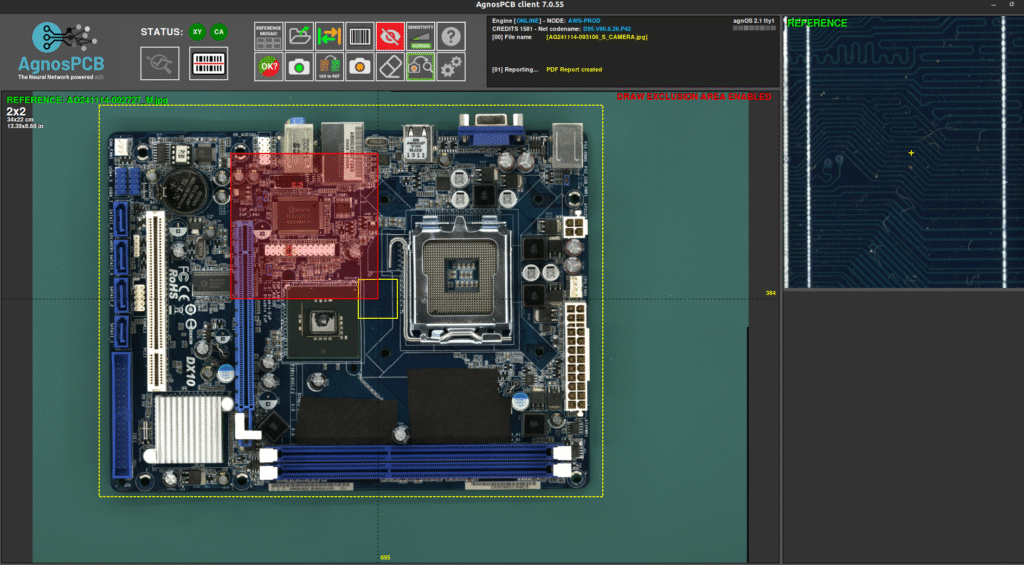Click the large barcode scanner button with the red line
Screen dimensions: 1024x565
click(x=210, y=65)
